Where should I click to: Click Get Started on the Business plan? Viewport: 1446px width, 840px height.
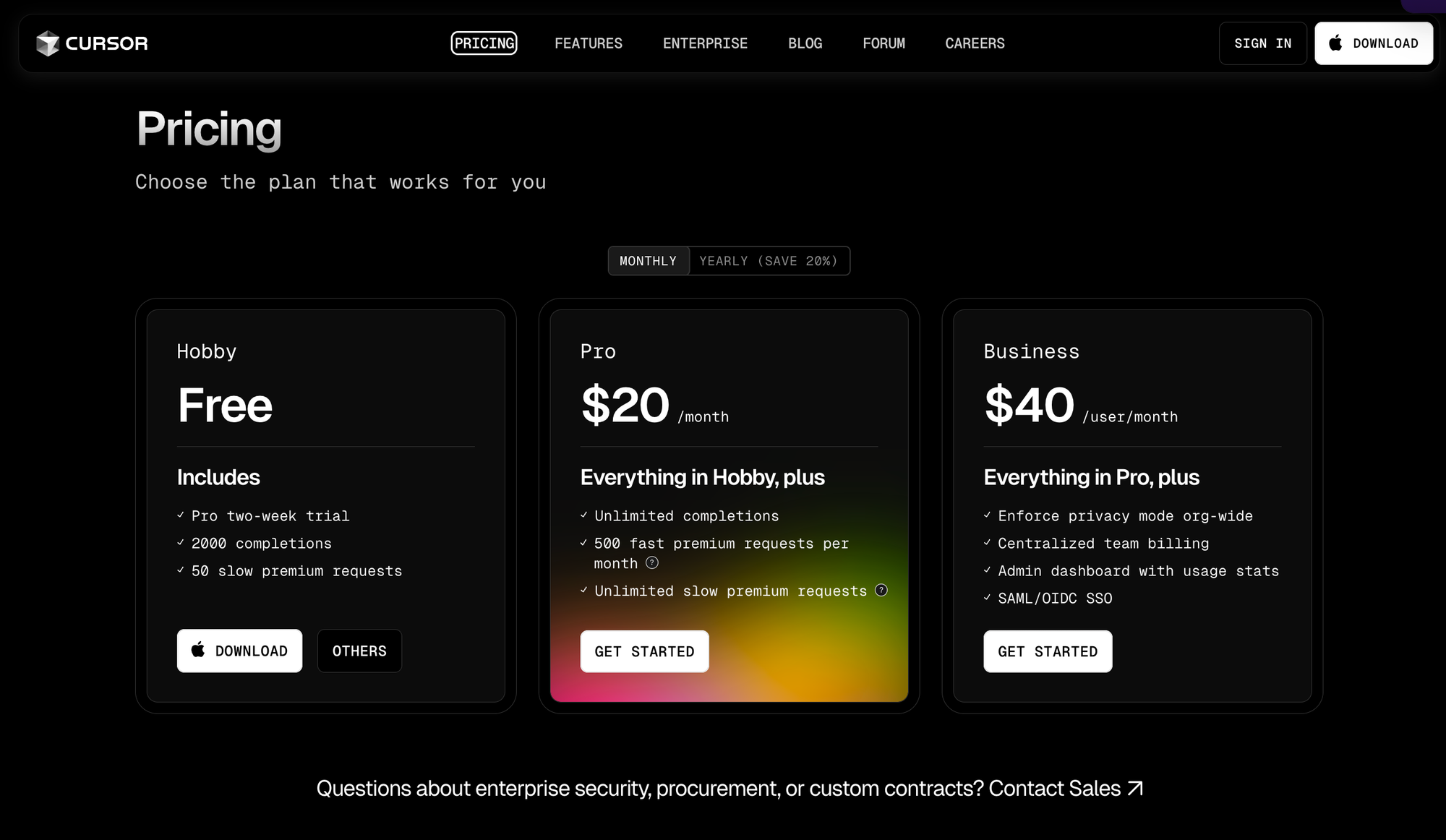tap(1048, 651)
